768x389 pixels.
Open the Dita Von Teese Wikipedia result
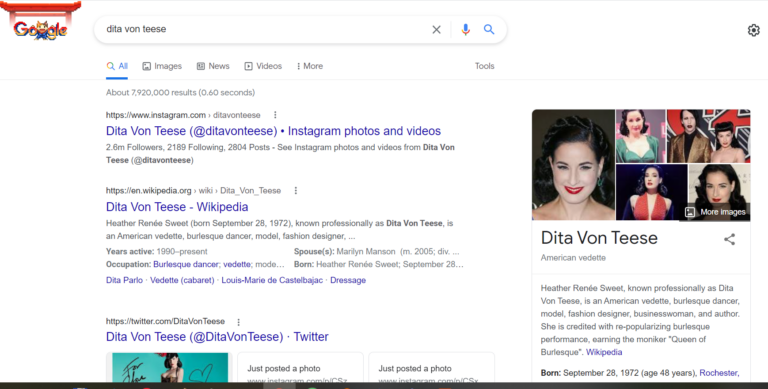click(x=177, y=207)
